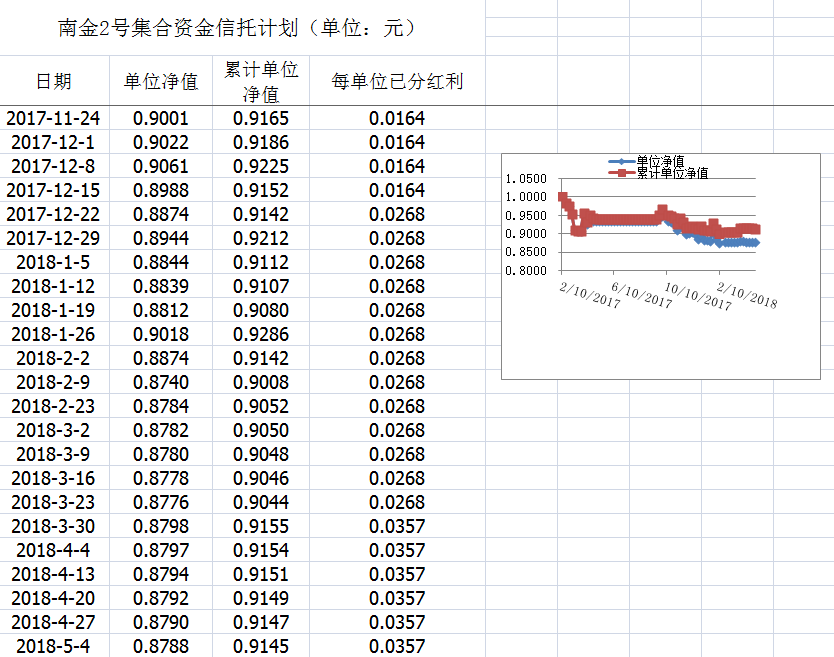The image size is (834, 657).
Task: Click the 单位净值 legend entry in the chart
Action: [659, 161]
